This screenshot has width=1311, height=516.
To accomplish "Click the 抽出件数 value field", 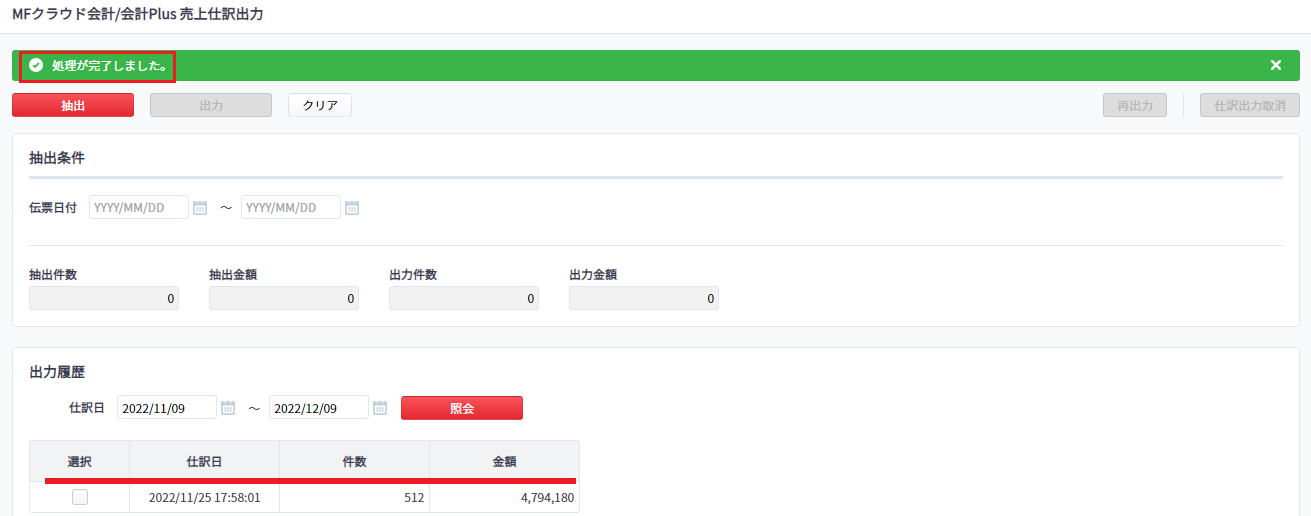I will point(104,298).
